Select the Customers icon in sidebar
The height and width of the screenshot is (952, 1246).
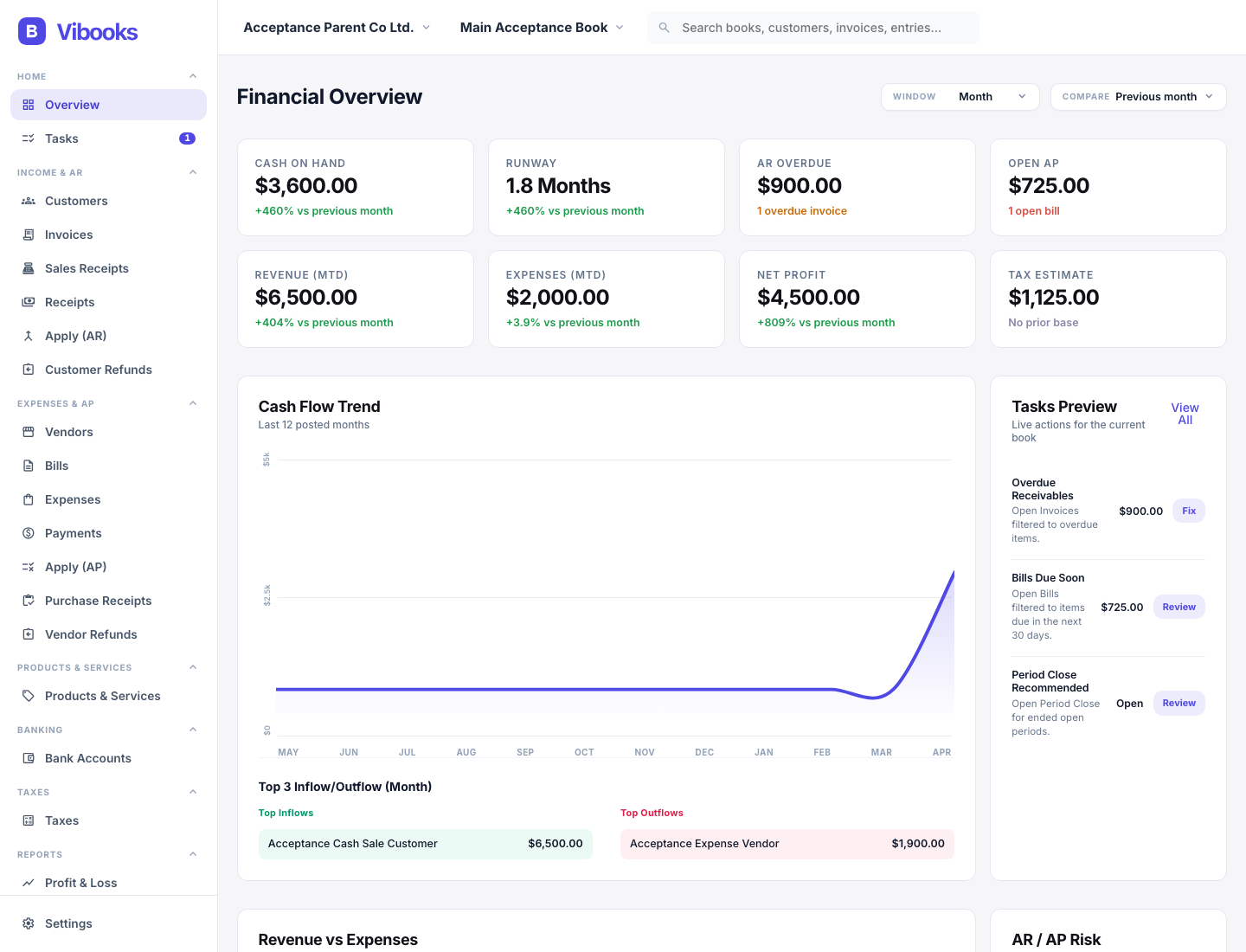coord(28,201)
